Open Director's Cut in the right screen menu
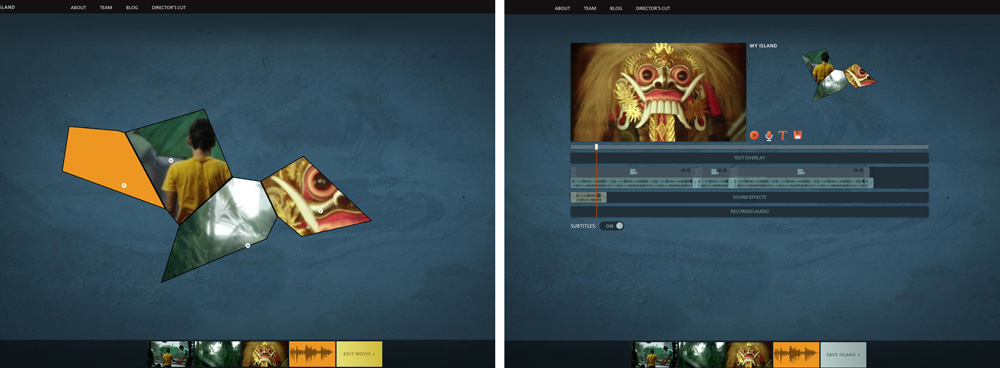Viewport: 1000px width, 368px height. pyautogui.click(x=653, y=8)
